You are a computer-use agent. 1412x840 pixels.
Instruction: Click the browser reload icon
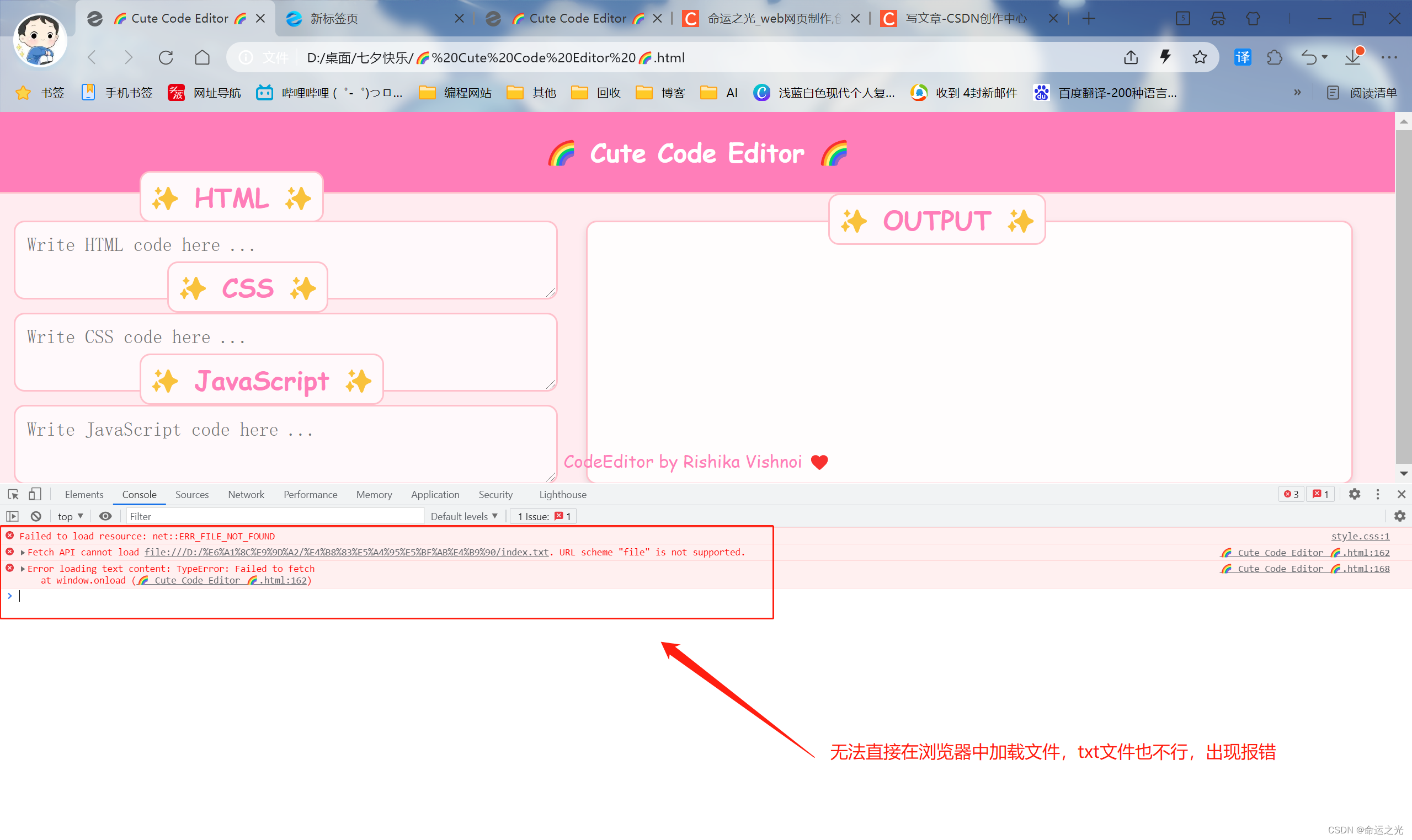166,58
